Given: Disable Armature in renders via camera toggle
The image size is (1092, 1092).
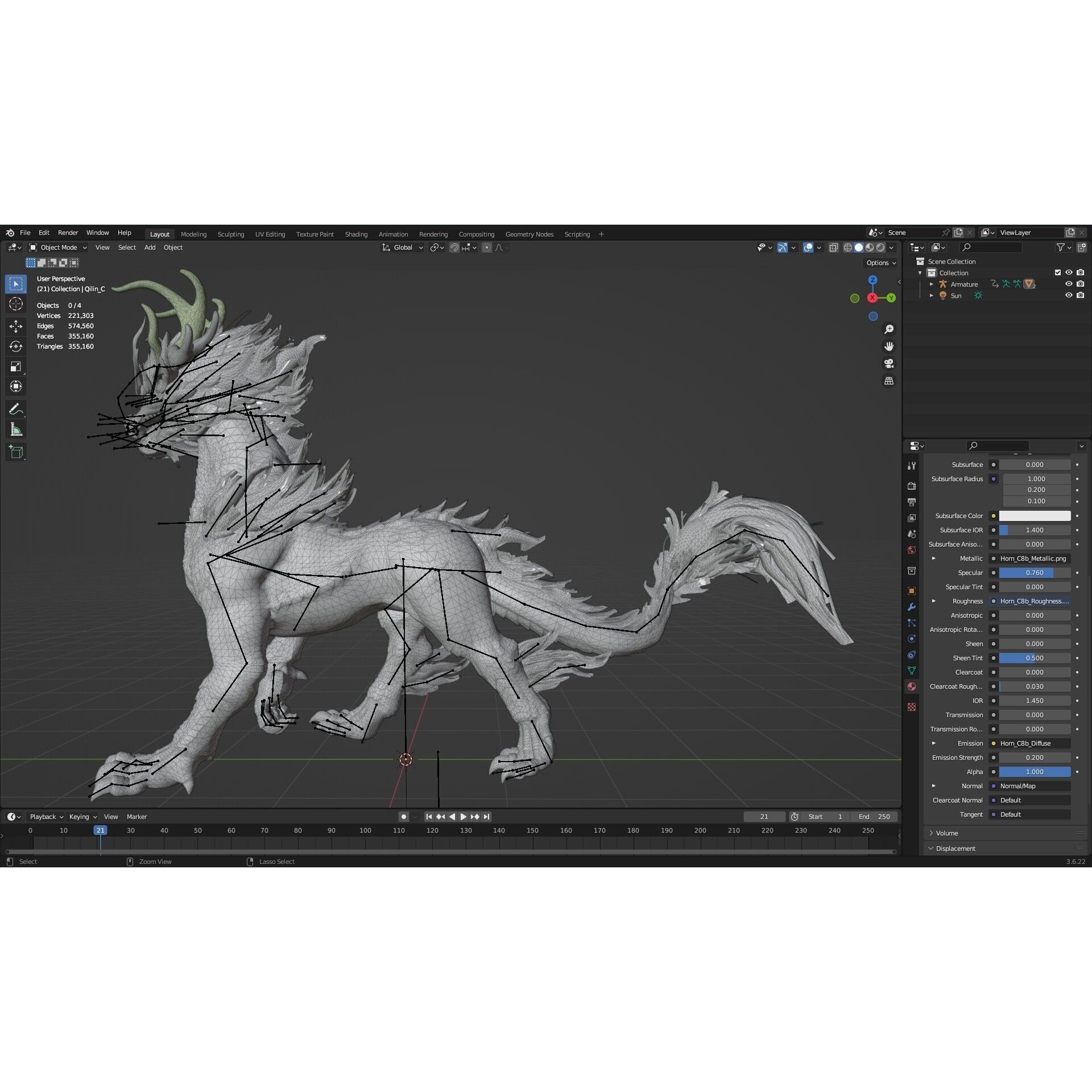Looking at the screenshot, I should 1080,284.
